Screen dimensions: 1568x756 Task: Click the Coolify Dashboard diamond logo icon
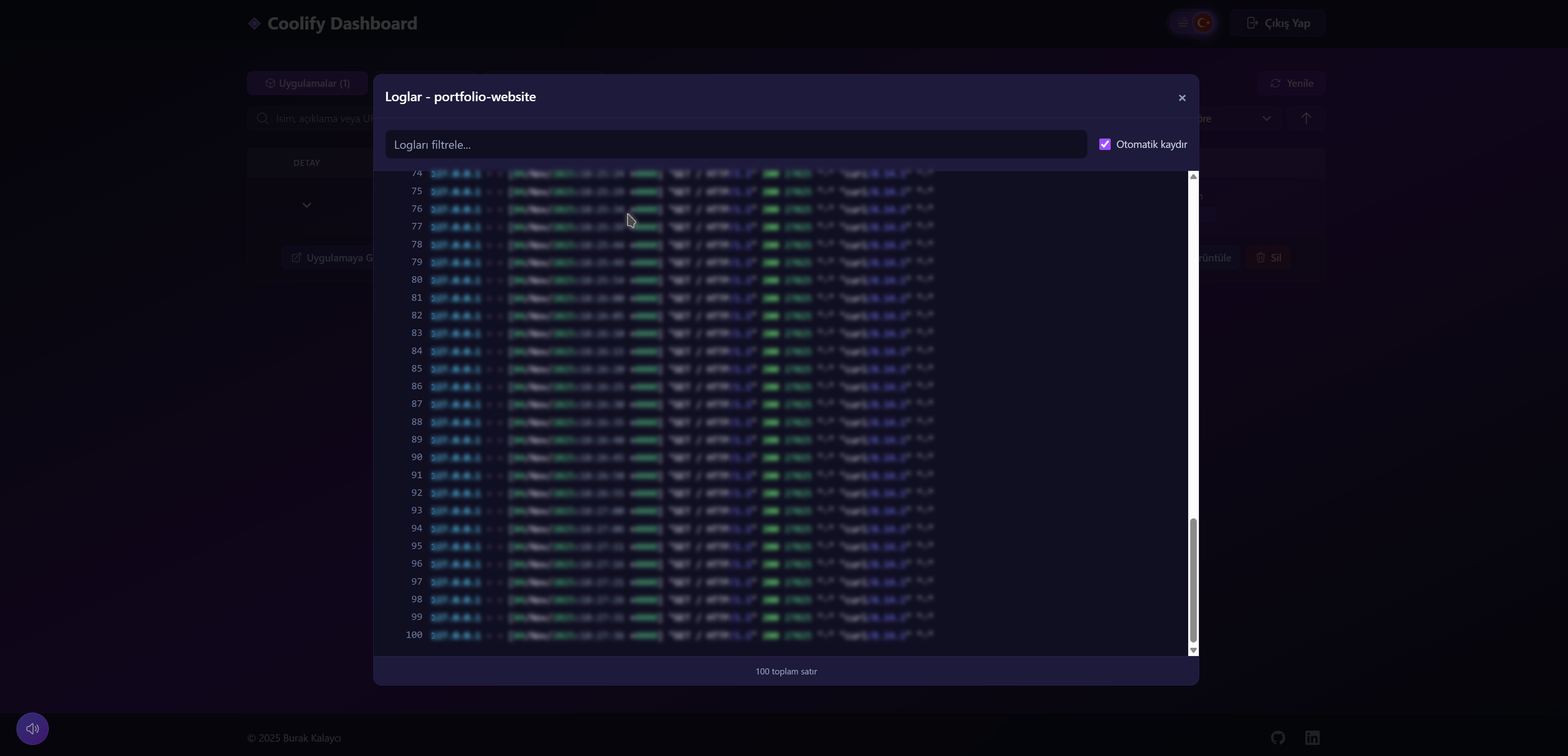(x=254, y=24)
